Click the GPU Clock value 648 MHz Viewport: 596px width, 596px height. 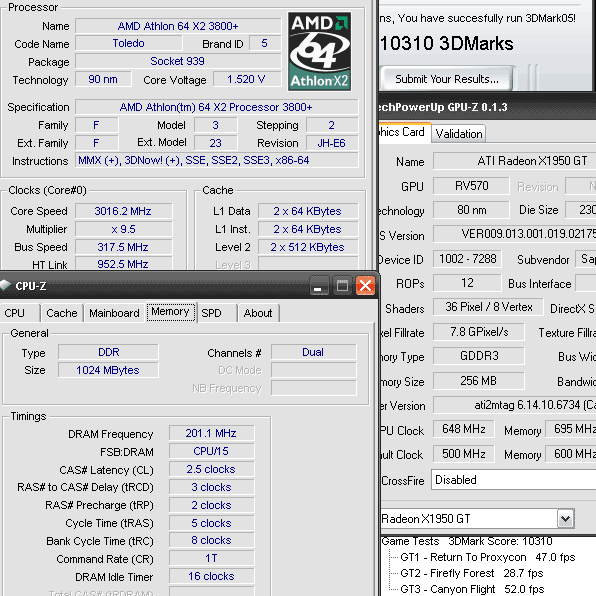point(464,429)
